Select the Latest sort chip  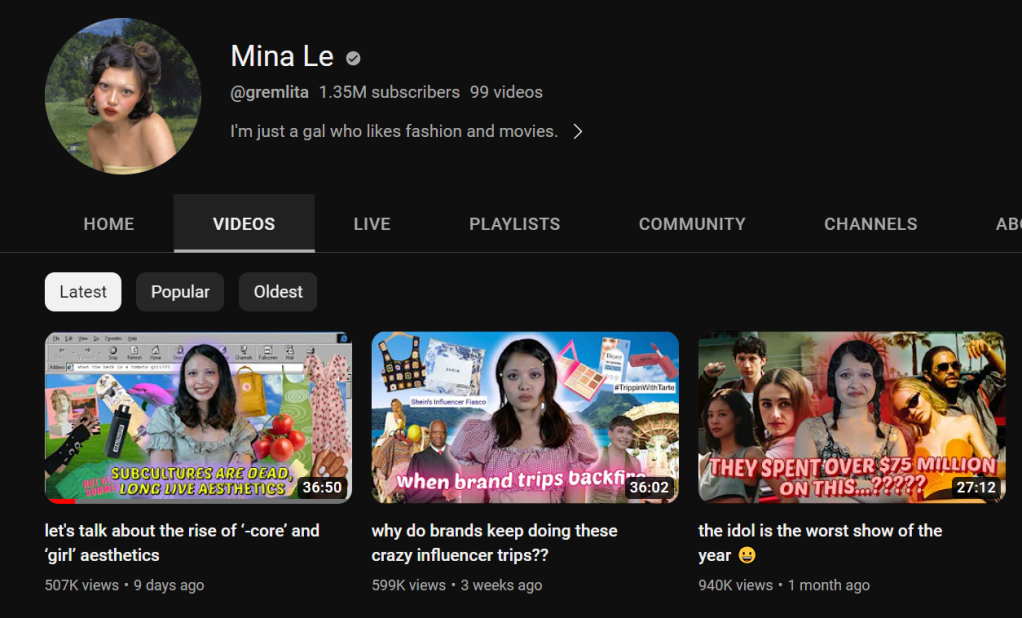[83, 292]
